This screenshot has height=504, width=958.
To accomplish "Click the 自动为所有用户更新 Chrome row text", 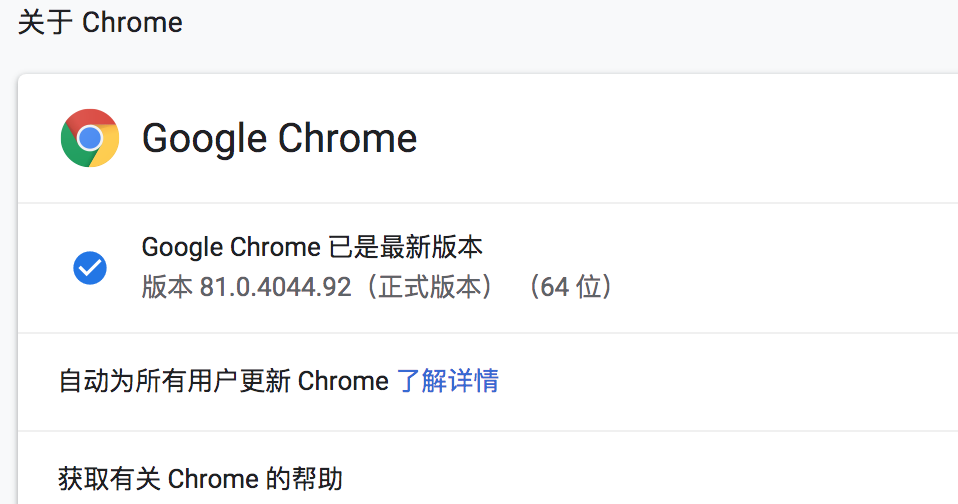I will click(224, 381).
